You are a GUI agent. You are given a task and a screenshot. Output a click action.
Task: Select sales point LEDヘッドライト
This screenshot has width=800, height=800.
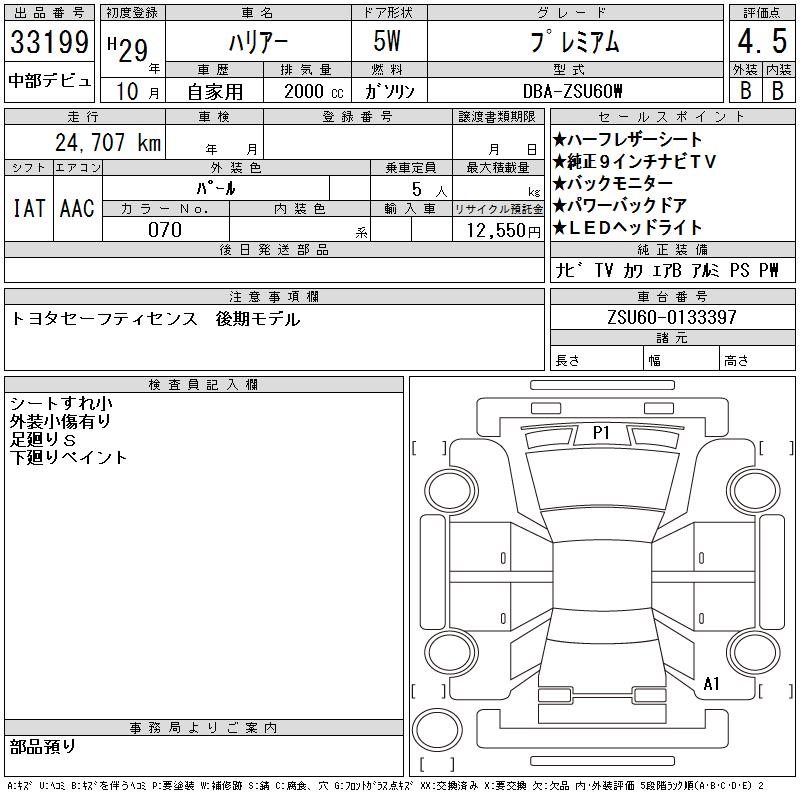point(628,227)
